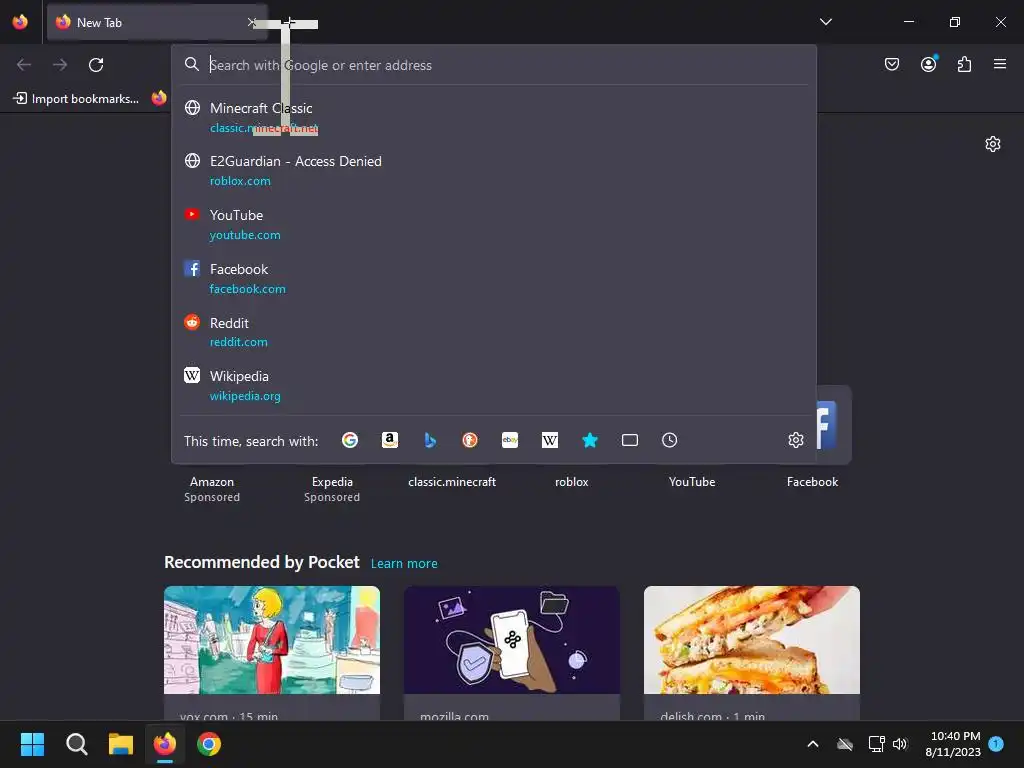Show hidden system tray icons
The width and height of the screenshot is (1024, 768).
pyautogui.click(x=813, y=744)
